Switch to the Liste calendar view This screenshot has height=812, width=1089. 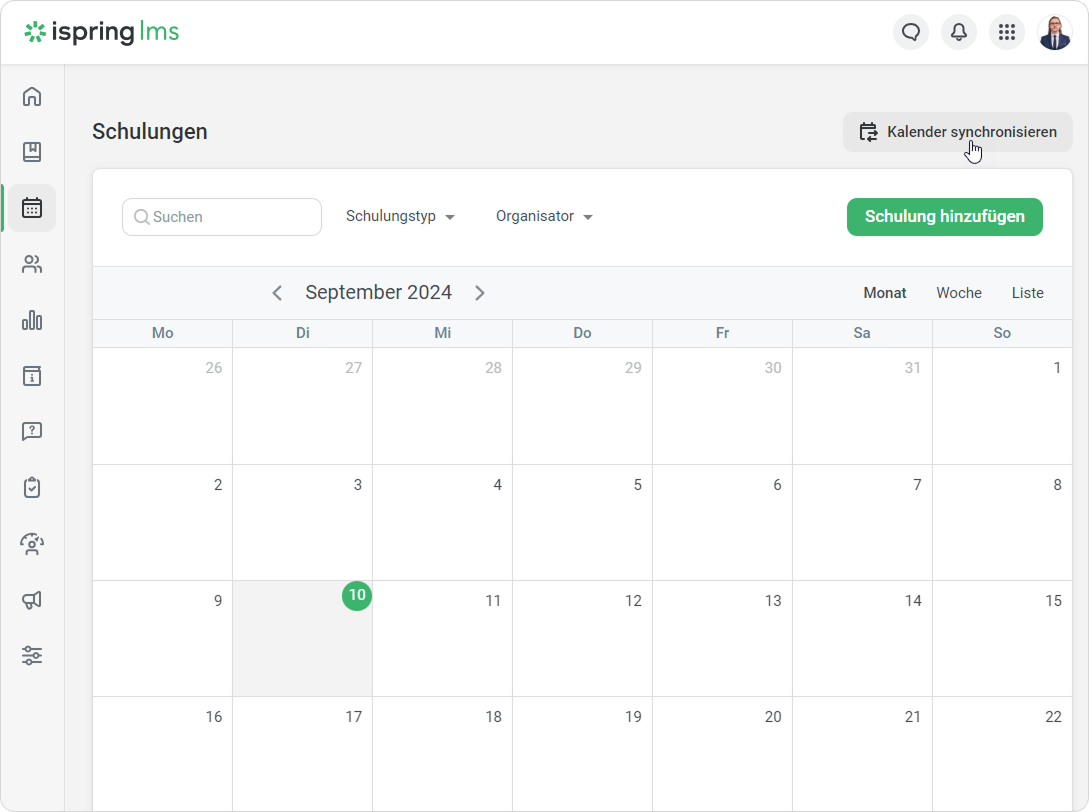point(1027,293)
